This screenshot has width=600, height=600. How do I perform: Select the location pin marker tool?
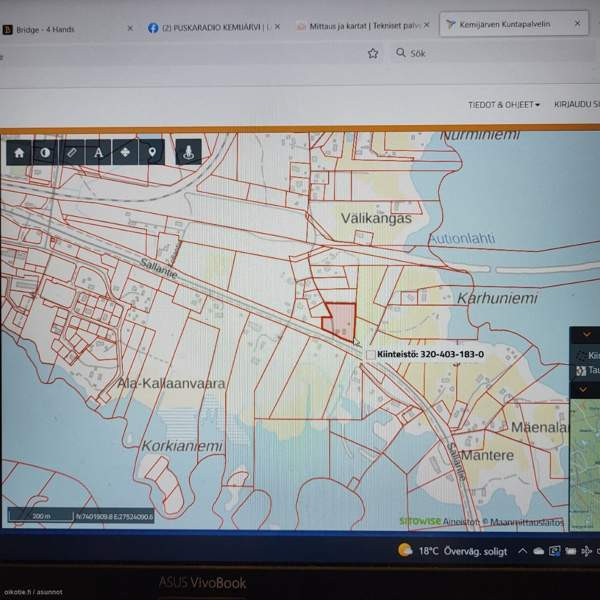[152, 153]
